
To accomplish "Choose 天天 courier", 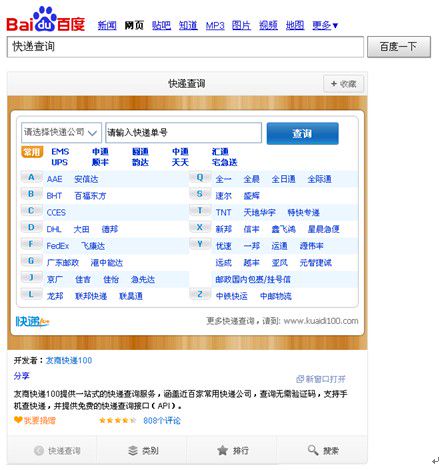I will tap(180, 163).
